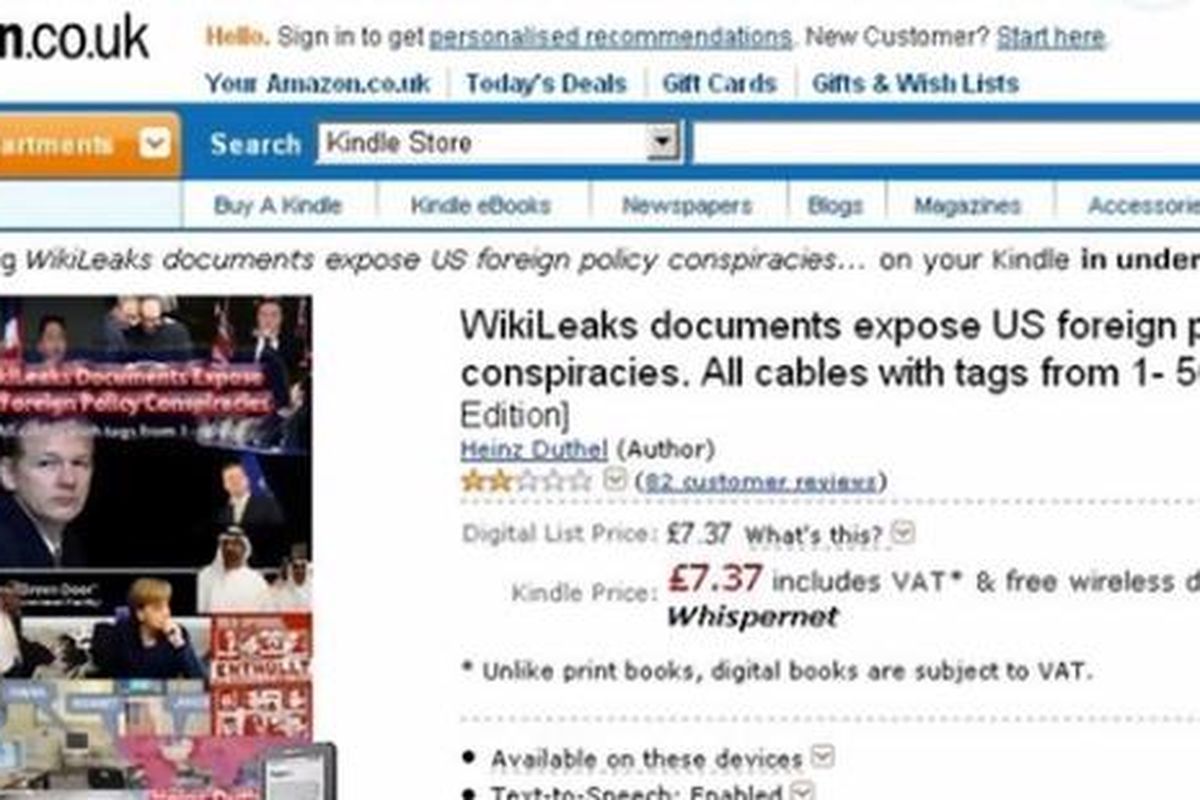This screenshot has width=1200, height=800.
Task: Open the Gift Cards menu item
Action: click(720, 83)
